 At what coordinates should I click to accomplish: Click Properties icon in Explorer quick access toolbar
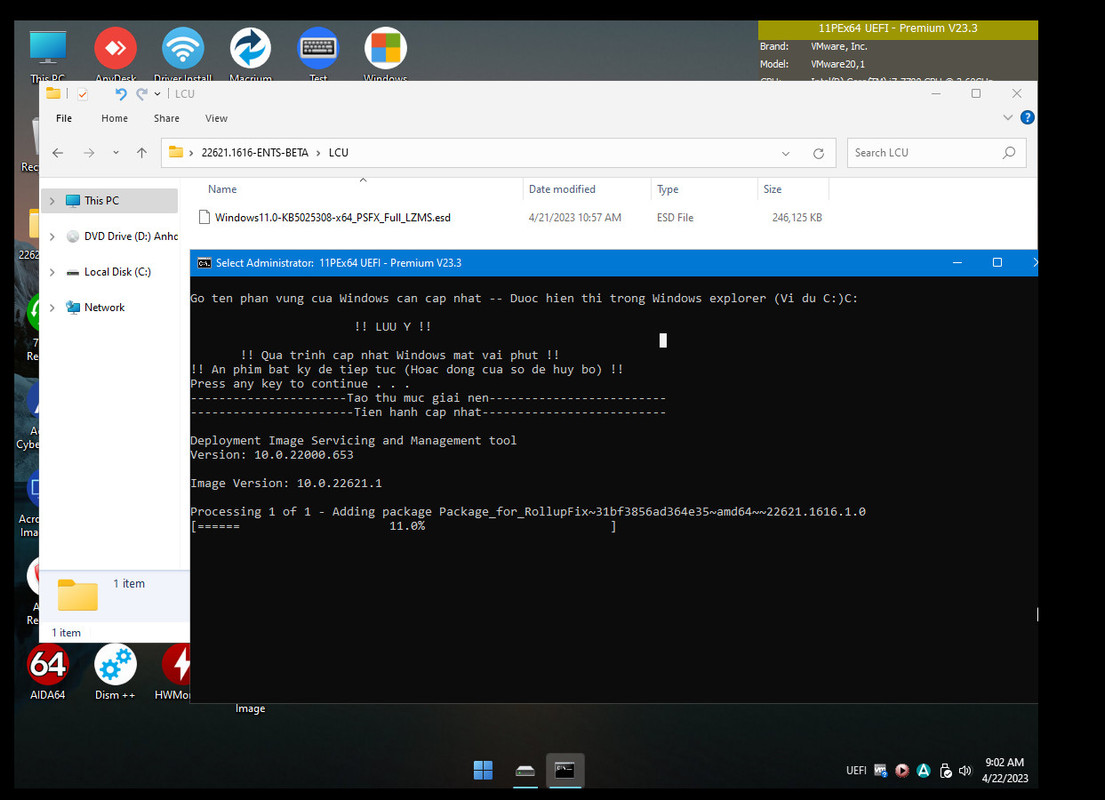coord(82,94)
